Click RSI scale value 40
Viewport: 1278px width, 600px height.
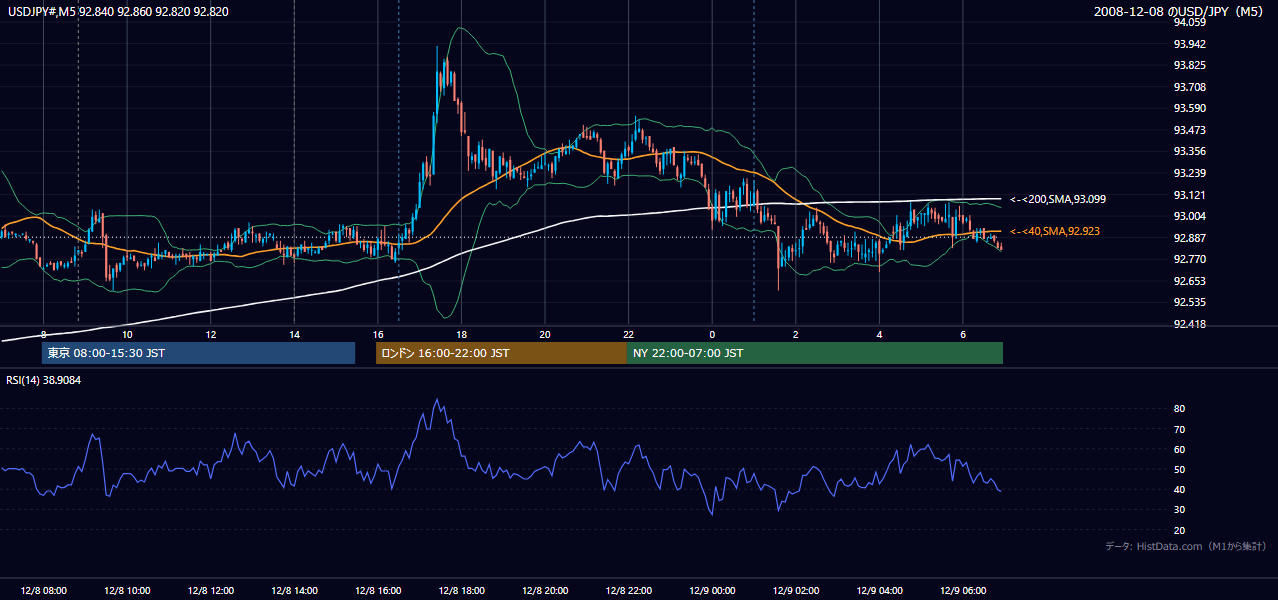pos(1180,489)
